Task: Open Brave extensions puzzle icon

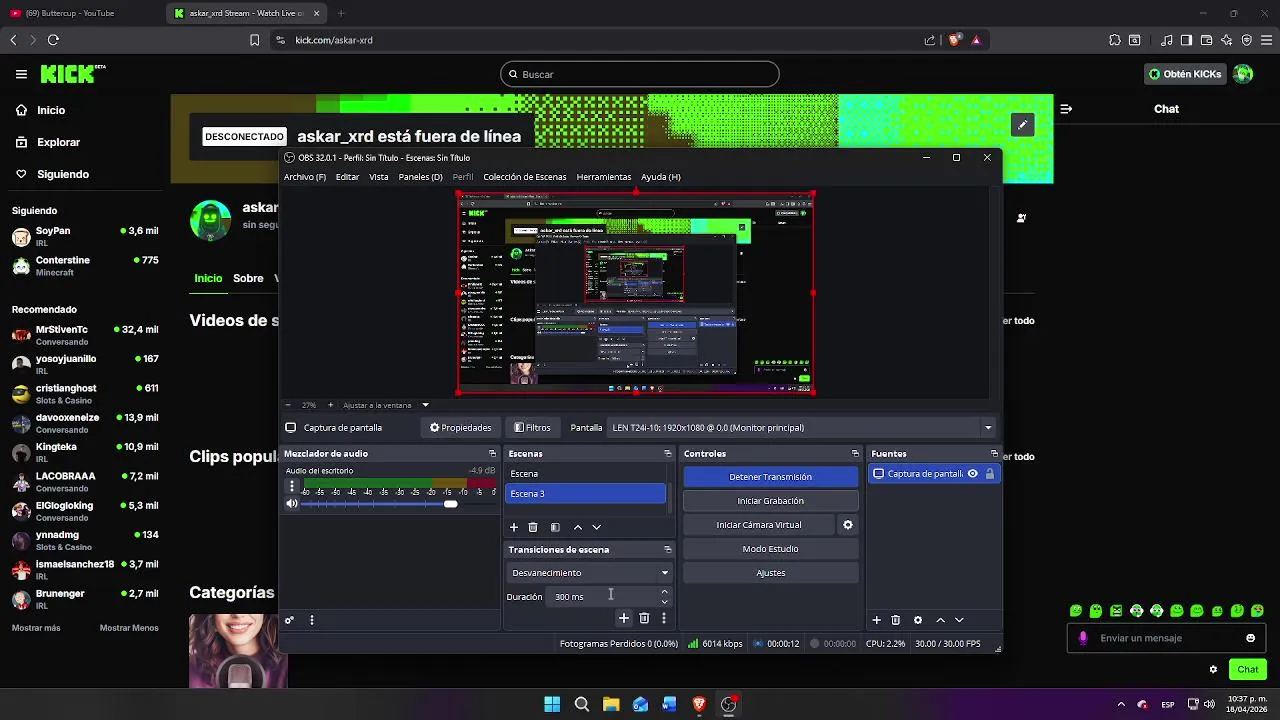Action: (1115, 40)
